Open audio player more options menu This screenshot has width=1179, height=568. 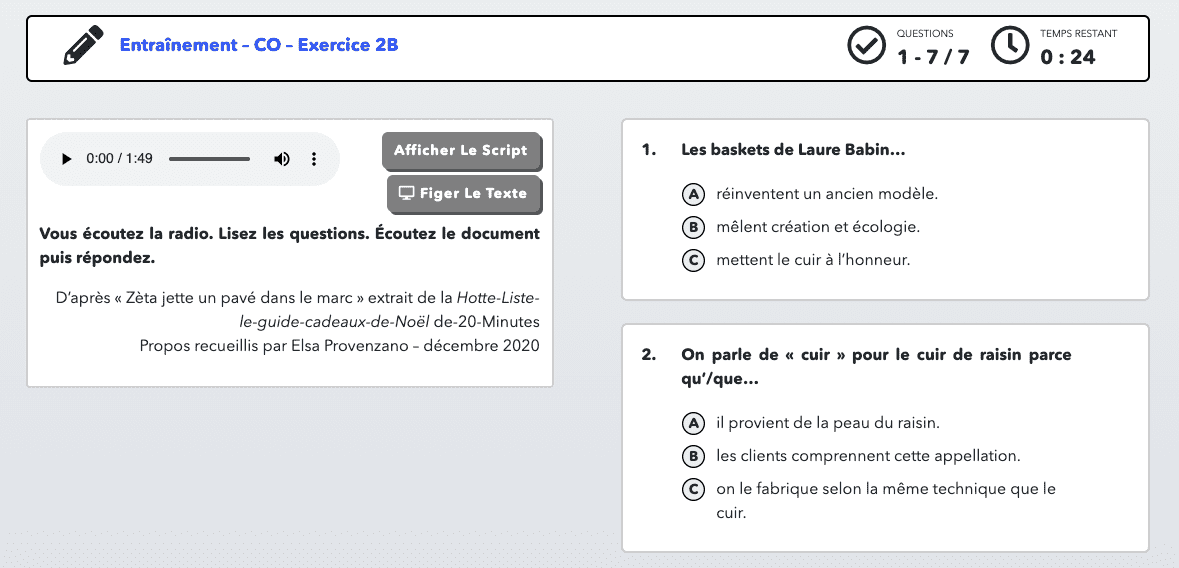[314, 159]
